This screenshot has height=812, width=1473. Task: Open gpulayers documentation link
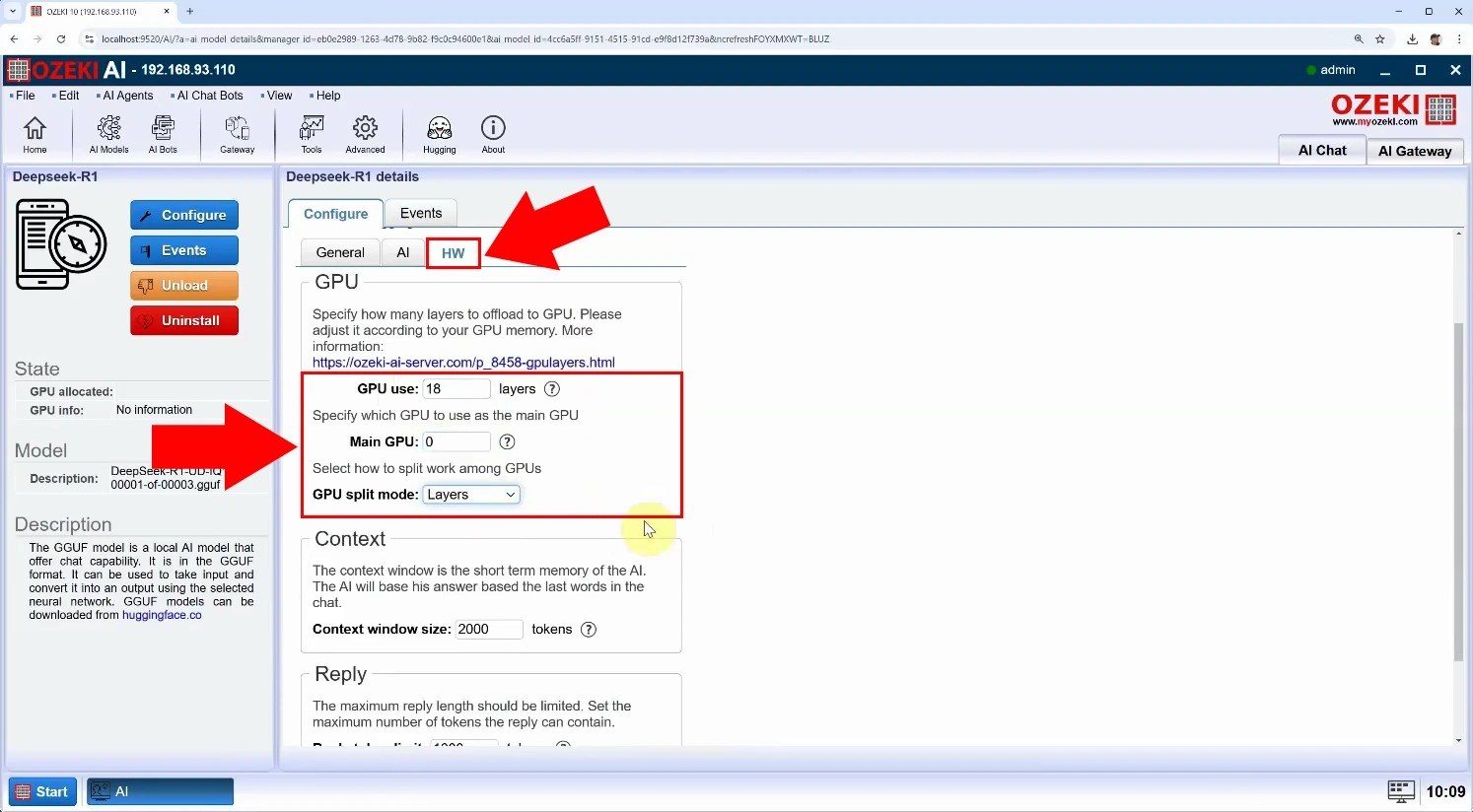click(x=463, y=363)
